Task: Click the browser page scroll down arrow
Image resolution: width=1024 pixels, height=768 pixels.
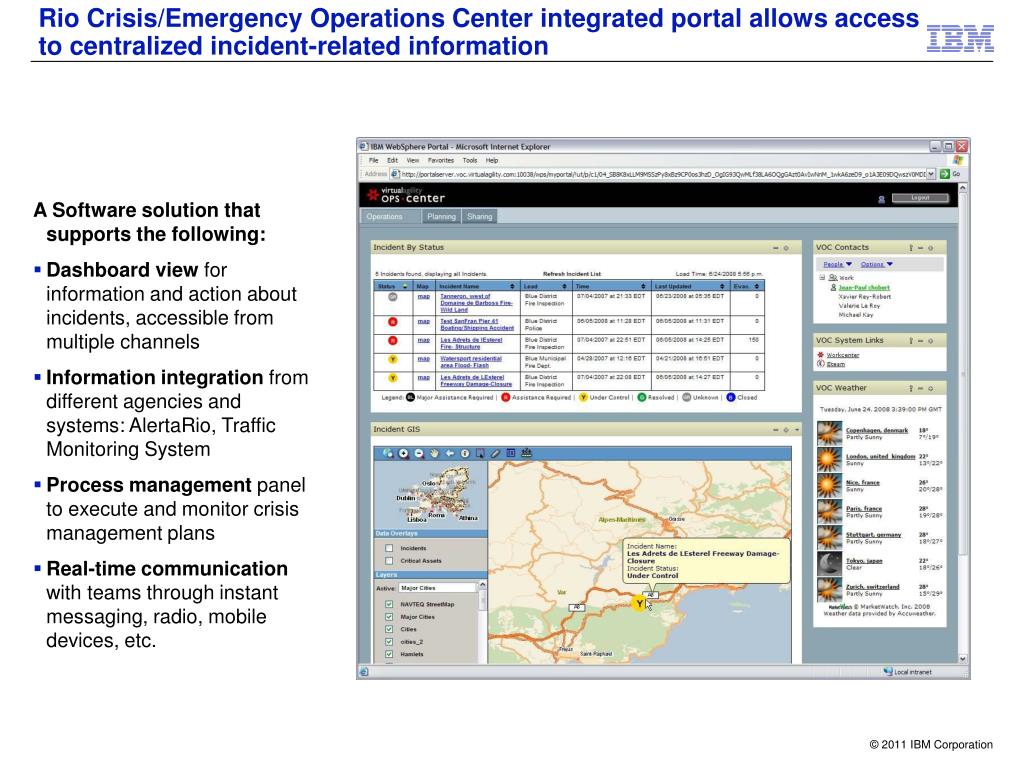Action: 963,659
